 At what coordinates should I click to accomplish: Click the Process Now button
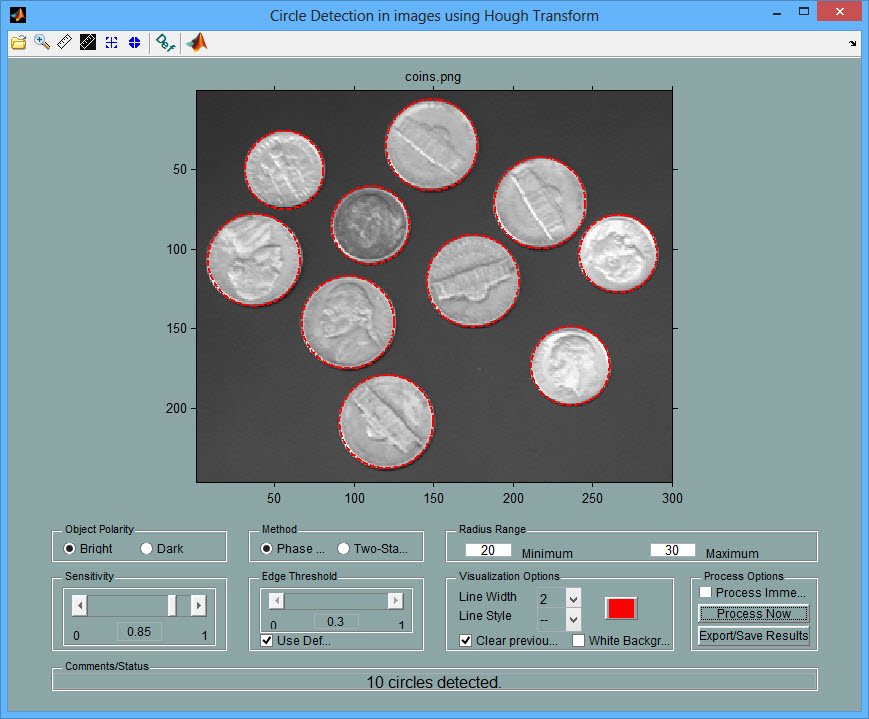point(754,613)
